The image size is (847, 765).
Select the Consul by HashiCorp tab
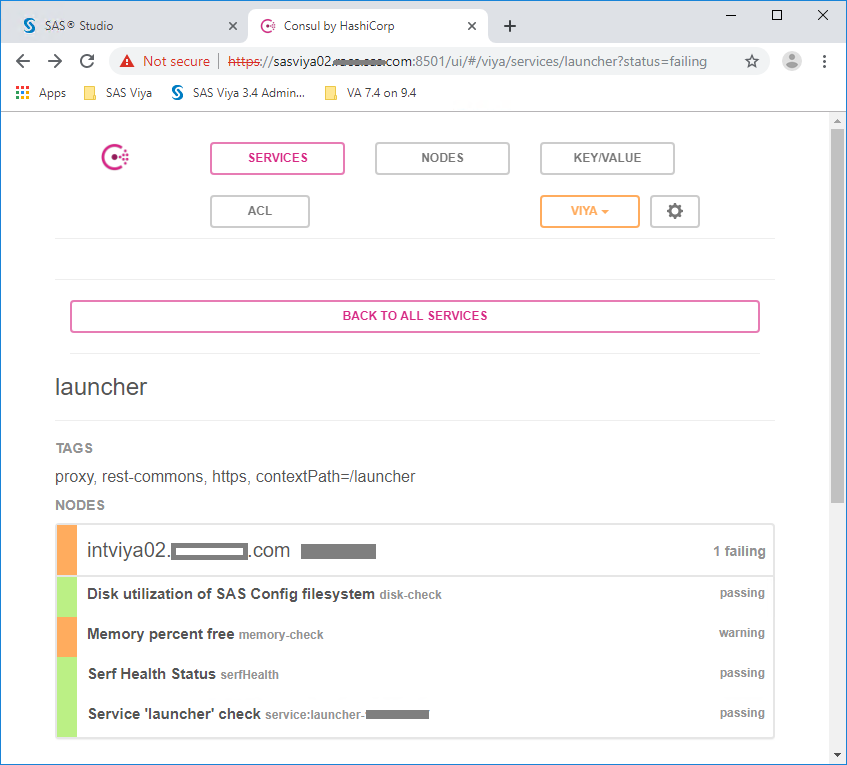coord(367,26)
